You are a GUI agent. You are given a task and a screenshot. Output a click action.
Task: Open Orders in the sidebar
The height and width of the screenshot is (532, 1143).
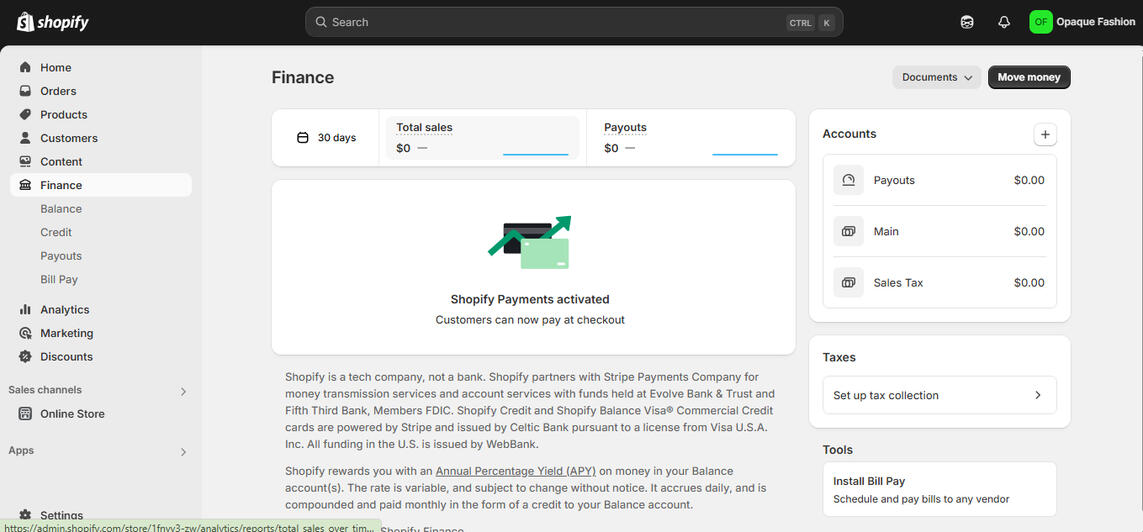[101, 91]
